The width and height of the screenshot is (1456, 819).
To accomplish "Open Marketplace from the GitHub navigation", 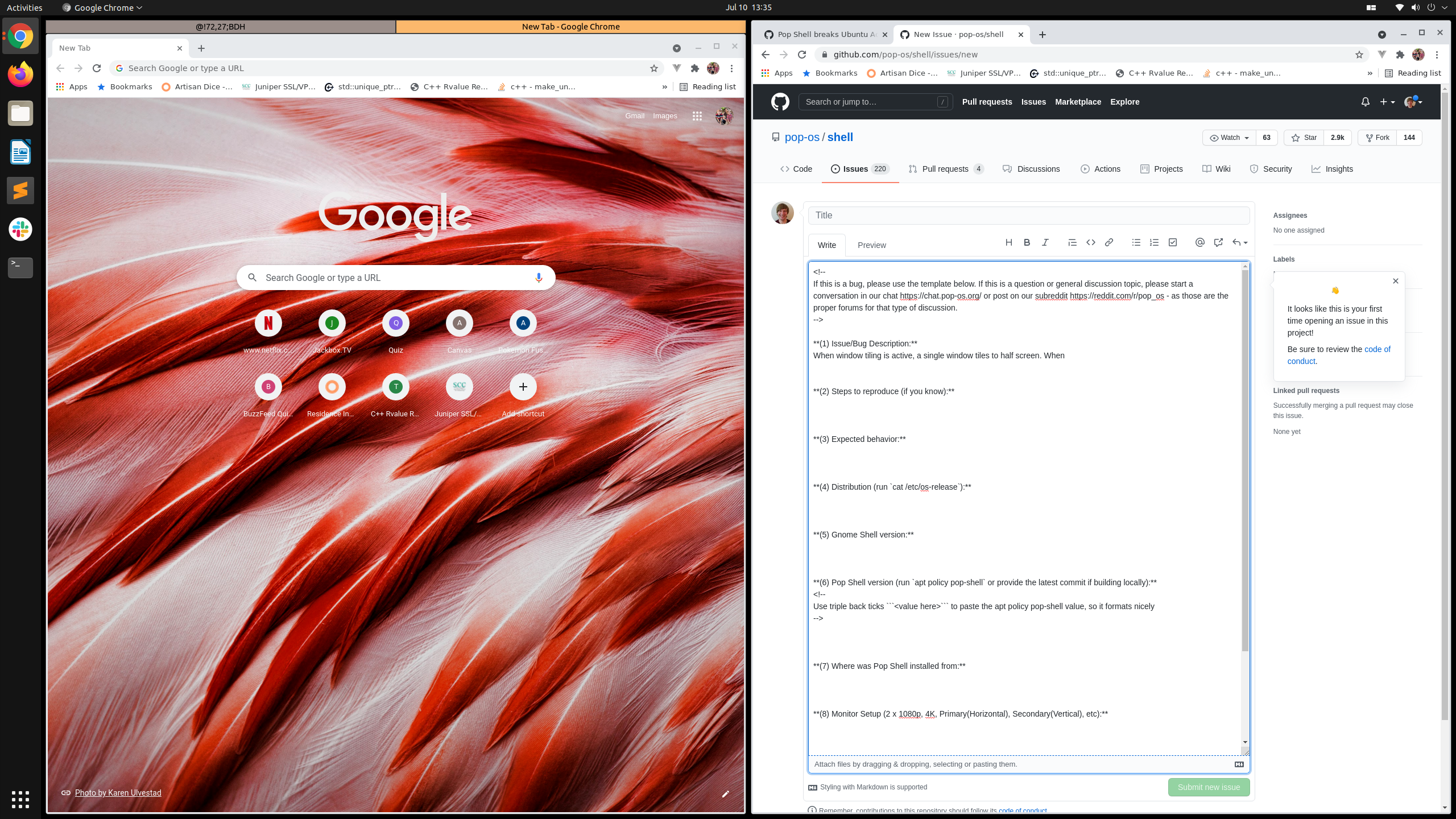I will pos(1078,101).
